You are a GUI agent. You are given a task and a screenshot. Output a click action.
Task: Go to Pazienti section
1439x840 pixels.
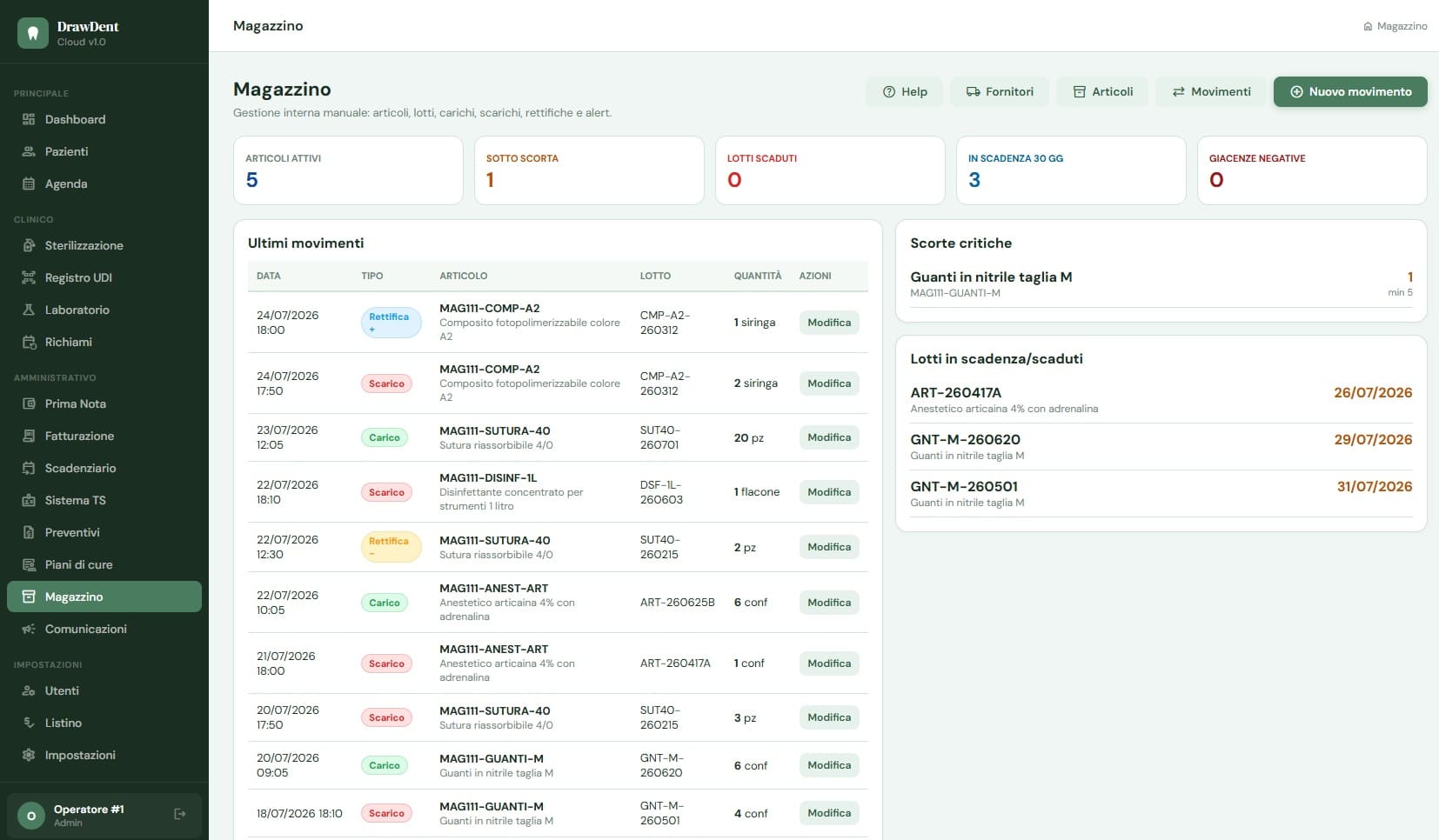pos(104,151)
